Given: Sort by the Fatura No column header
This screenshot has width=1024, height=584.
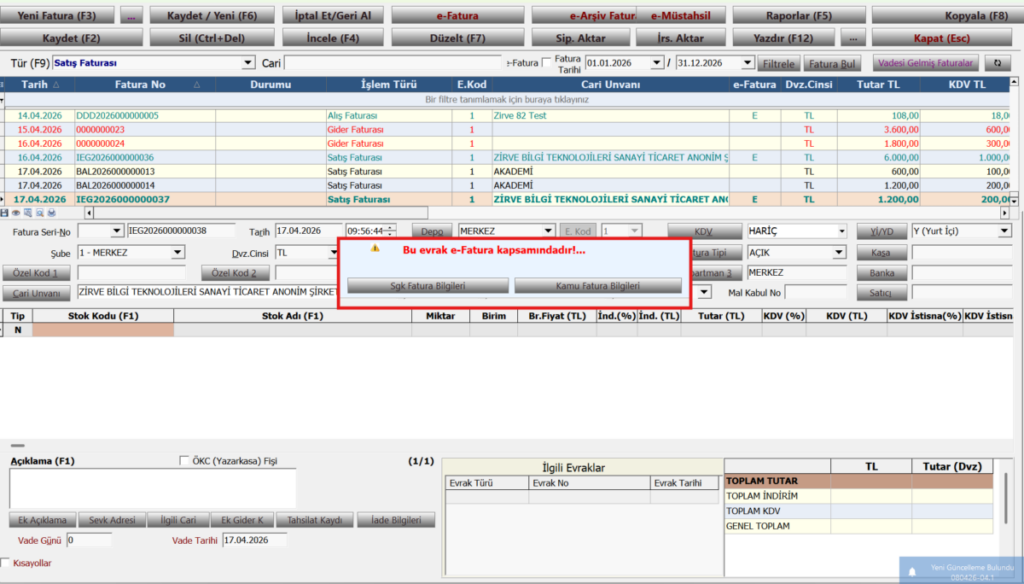Looking at the screenshot, I should [x=145, y=84].
